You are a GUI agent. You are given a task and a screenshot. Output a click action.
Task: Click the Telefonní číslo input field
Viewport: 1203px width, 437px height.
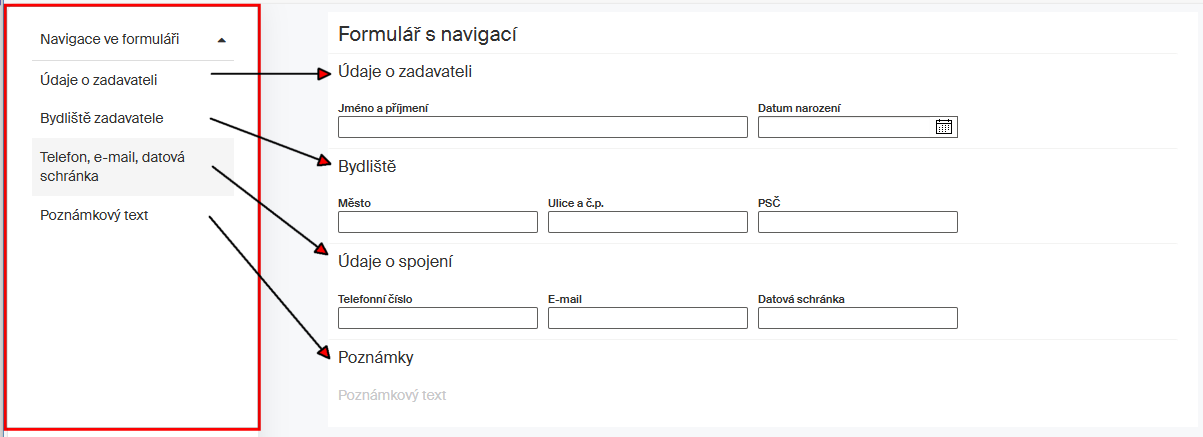[438, 318]
